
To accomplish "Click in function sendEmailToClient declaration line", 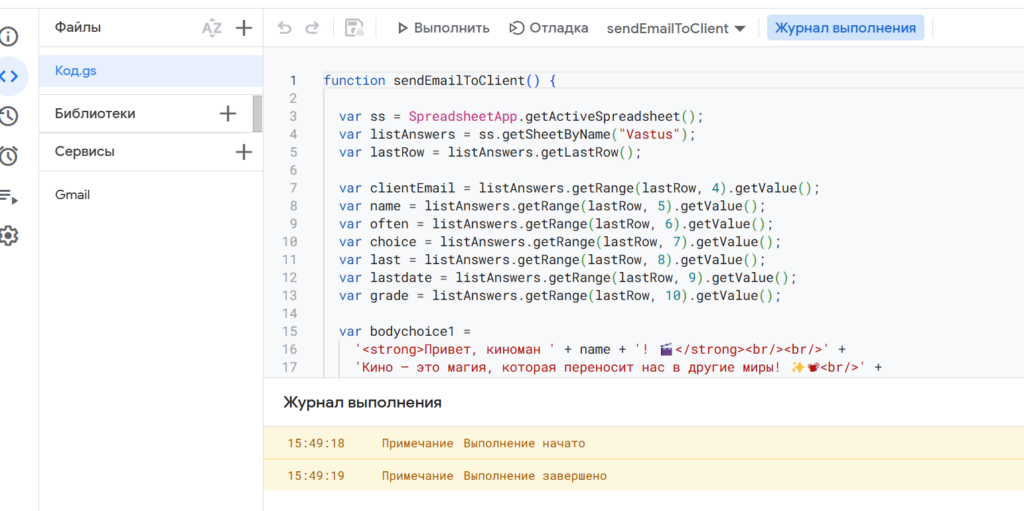I will point(440,81).
